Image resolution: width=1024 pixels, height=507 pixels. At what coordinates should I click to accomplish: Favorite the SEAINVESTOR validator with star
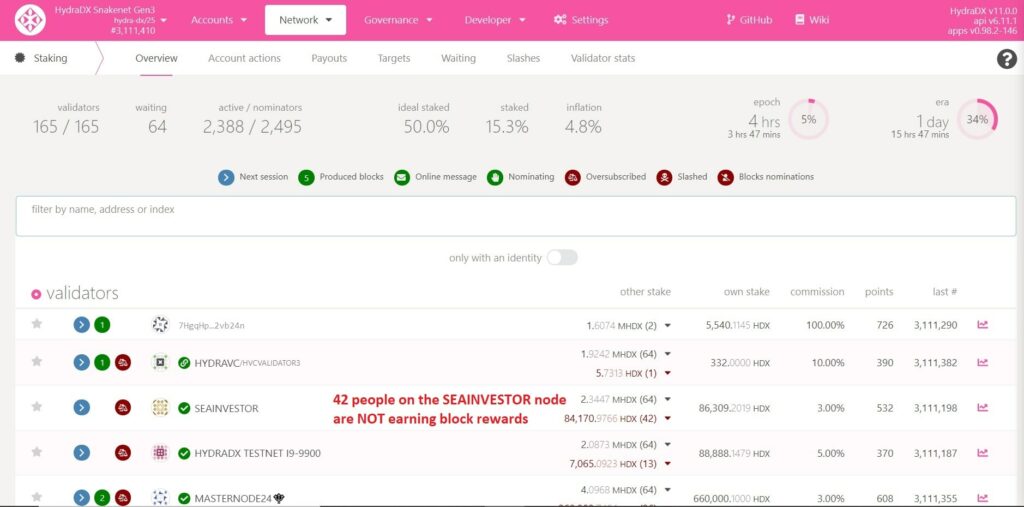(37, 407)
